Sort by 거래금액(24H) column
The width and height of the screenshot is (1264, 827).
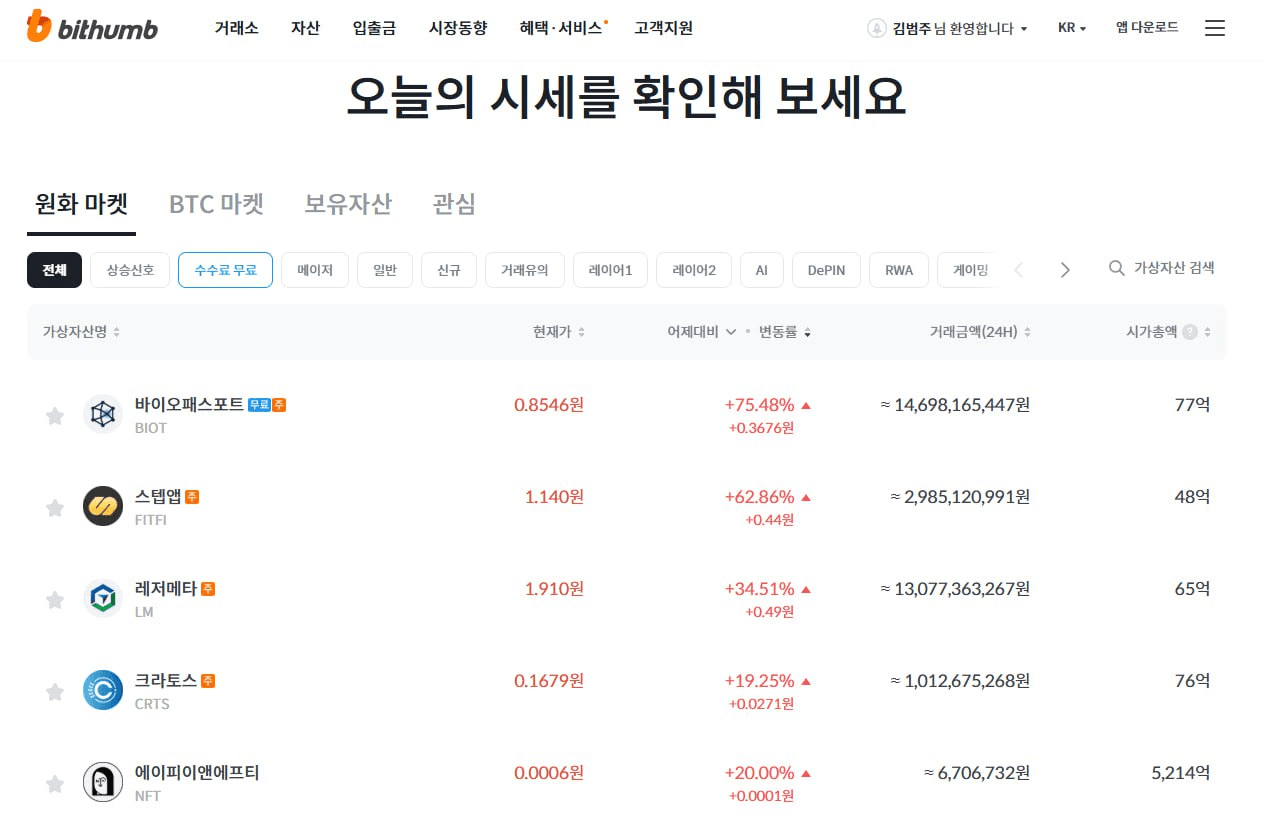click(980, 332)
